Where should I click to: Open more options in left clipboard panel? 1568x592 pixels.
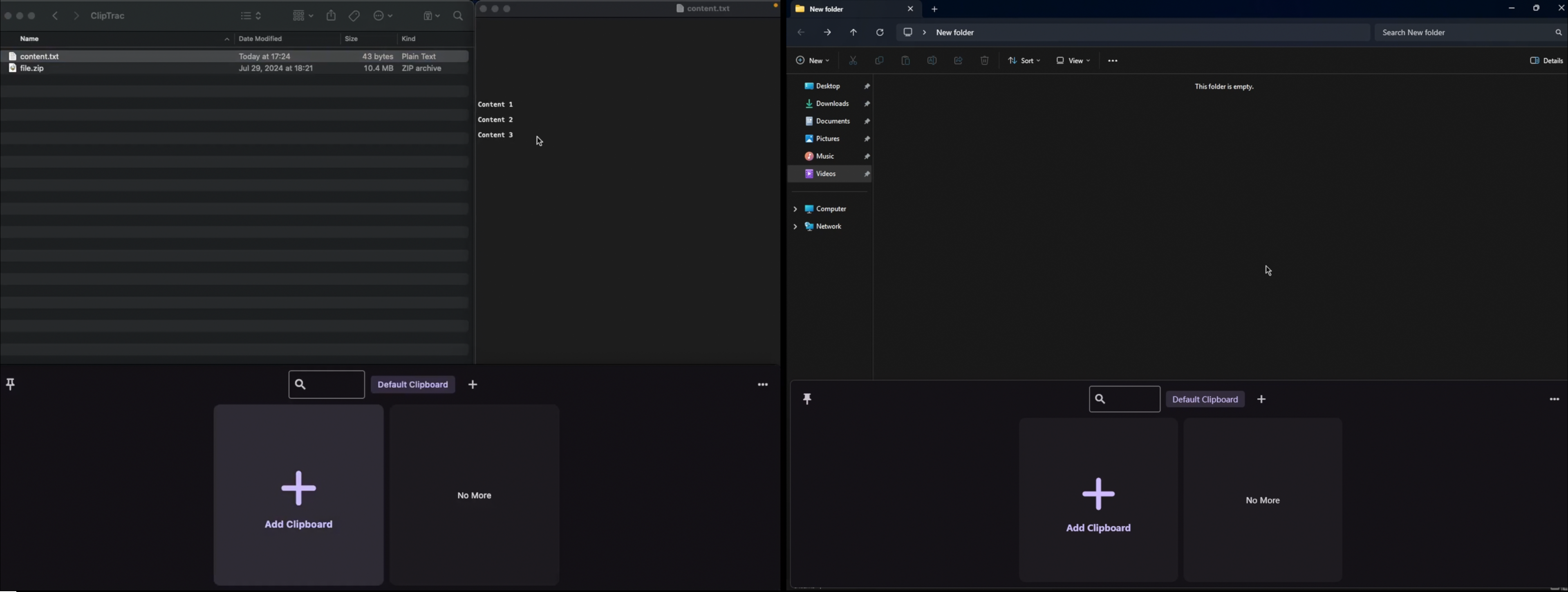click(763, 385)
